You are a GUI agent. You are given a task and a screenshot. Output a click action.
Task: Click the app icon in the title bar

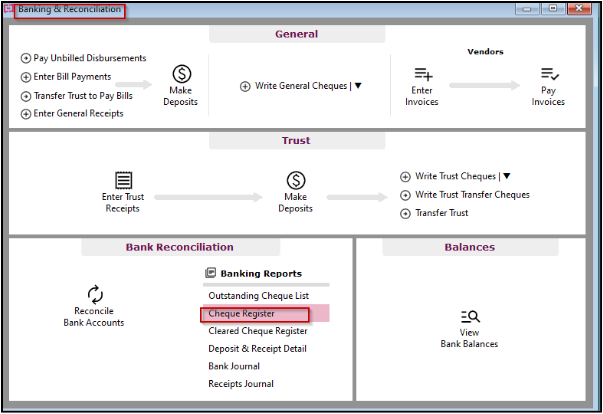click(x=8, y=9)
